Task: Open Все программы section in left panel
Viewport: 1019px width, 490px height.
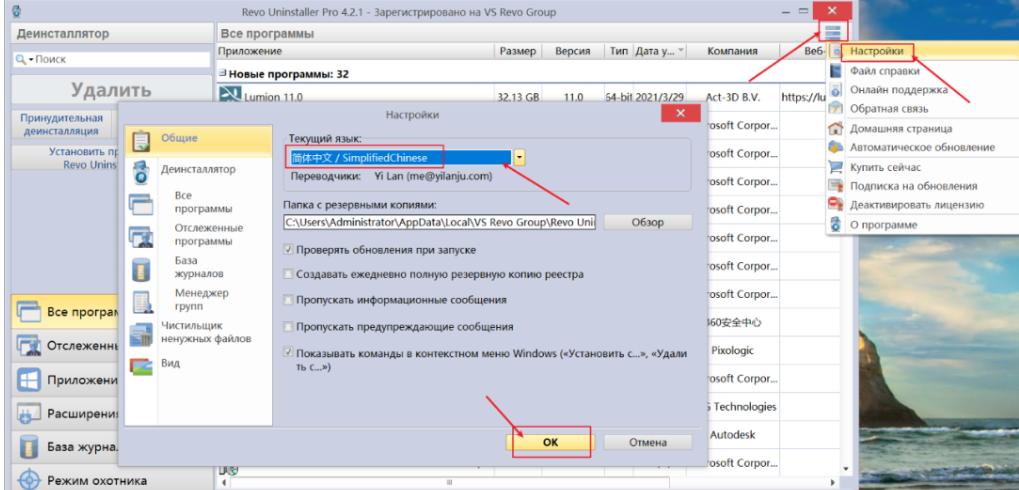Action: pyautogui.click(x=65, y=312)
